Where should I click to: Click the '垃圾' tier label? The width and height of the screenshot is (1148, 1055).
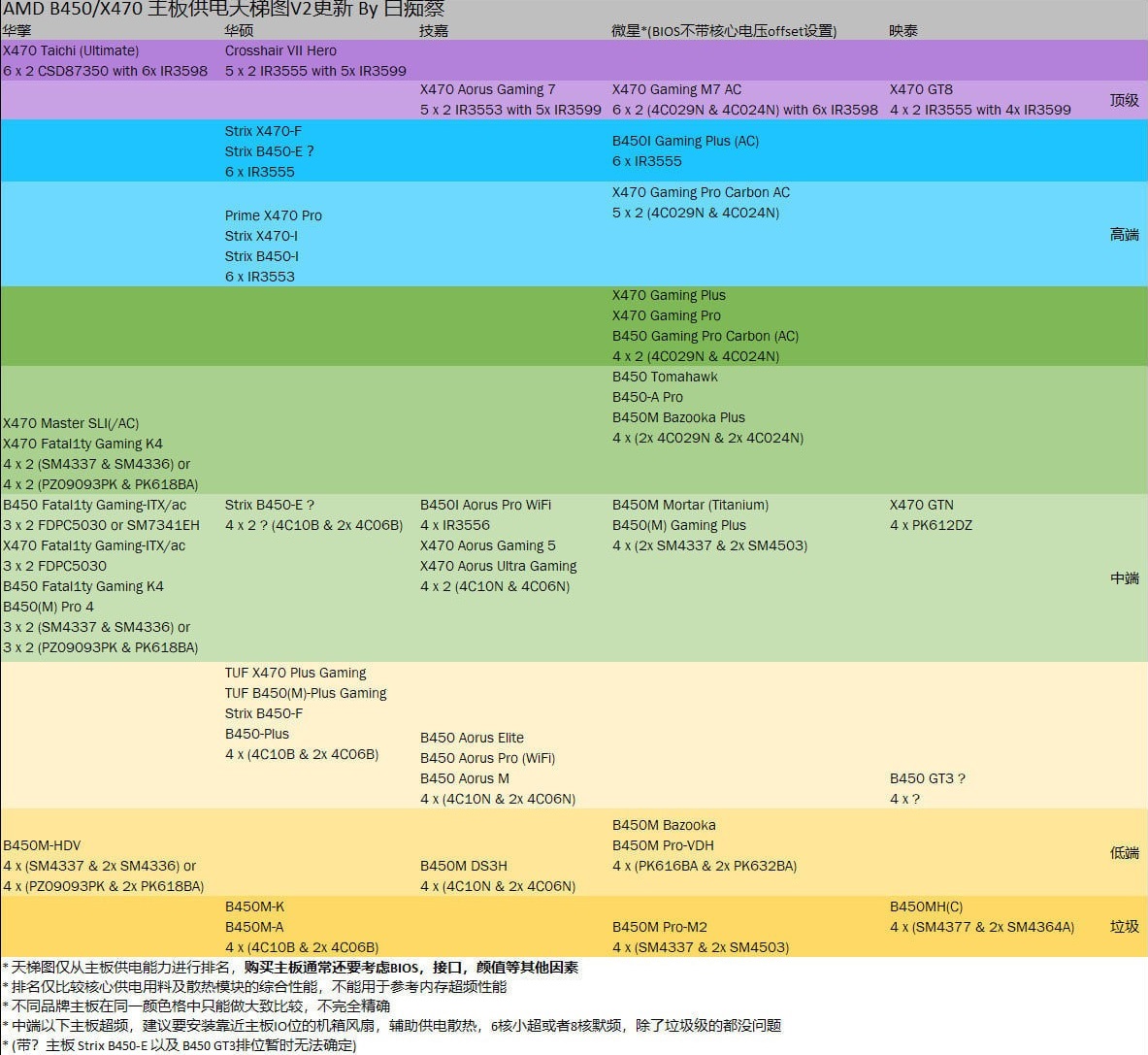coord(1124,927)
